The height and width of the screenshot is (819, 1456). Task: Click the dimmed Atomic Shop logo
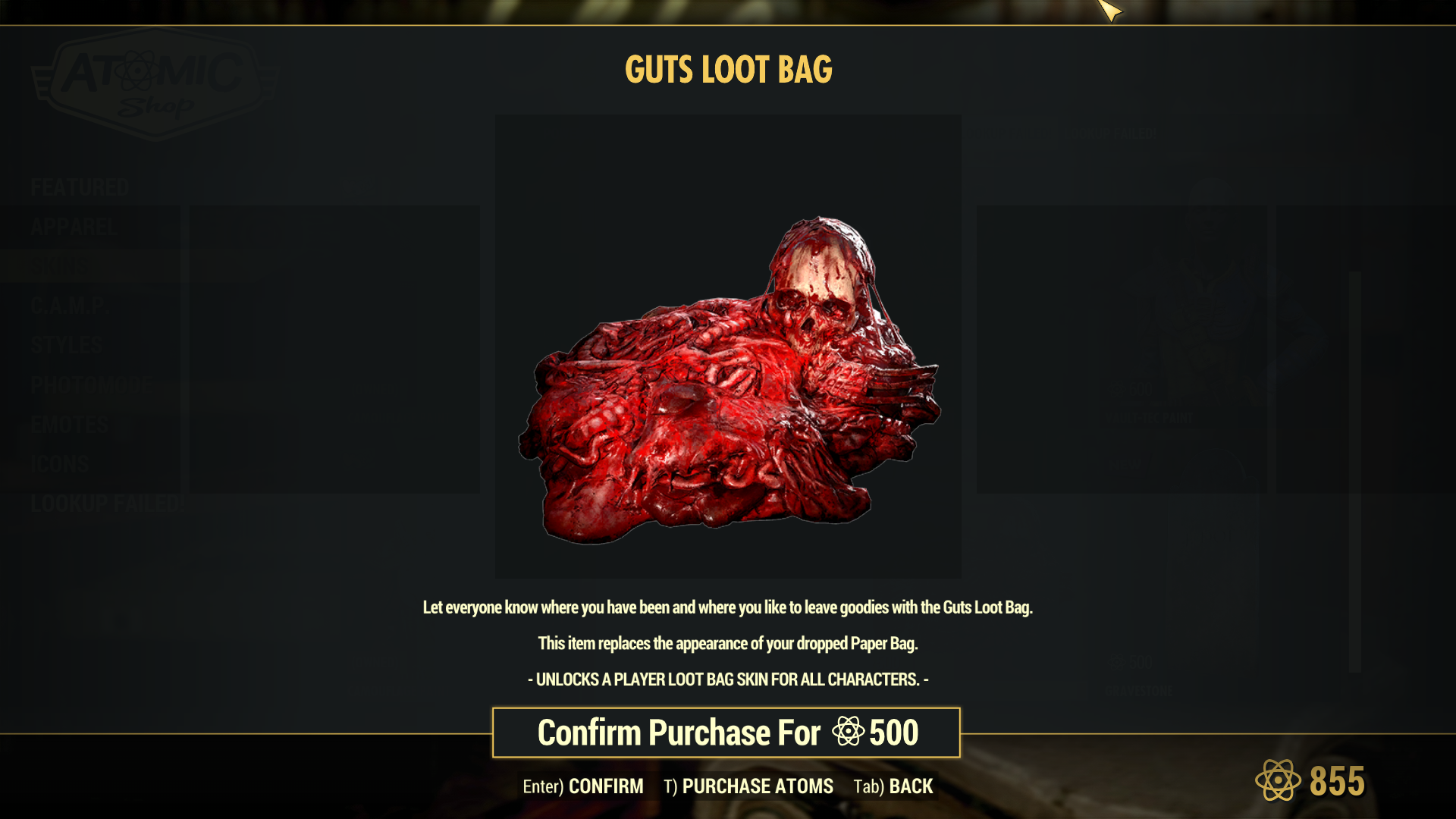155,85
